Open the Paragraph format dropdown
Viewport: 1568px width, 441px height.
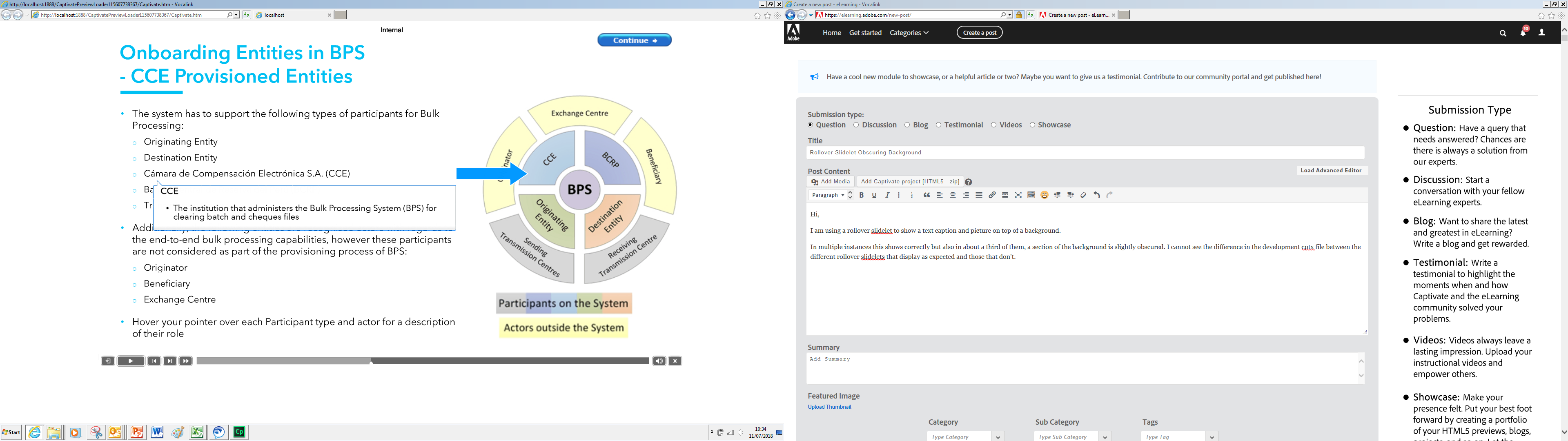831,196
